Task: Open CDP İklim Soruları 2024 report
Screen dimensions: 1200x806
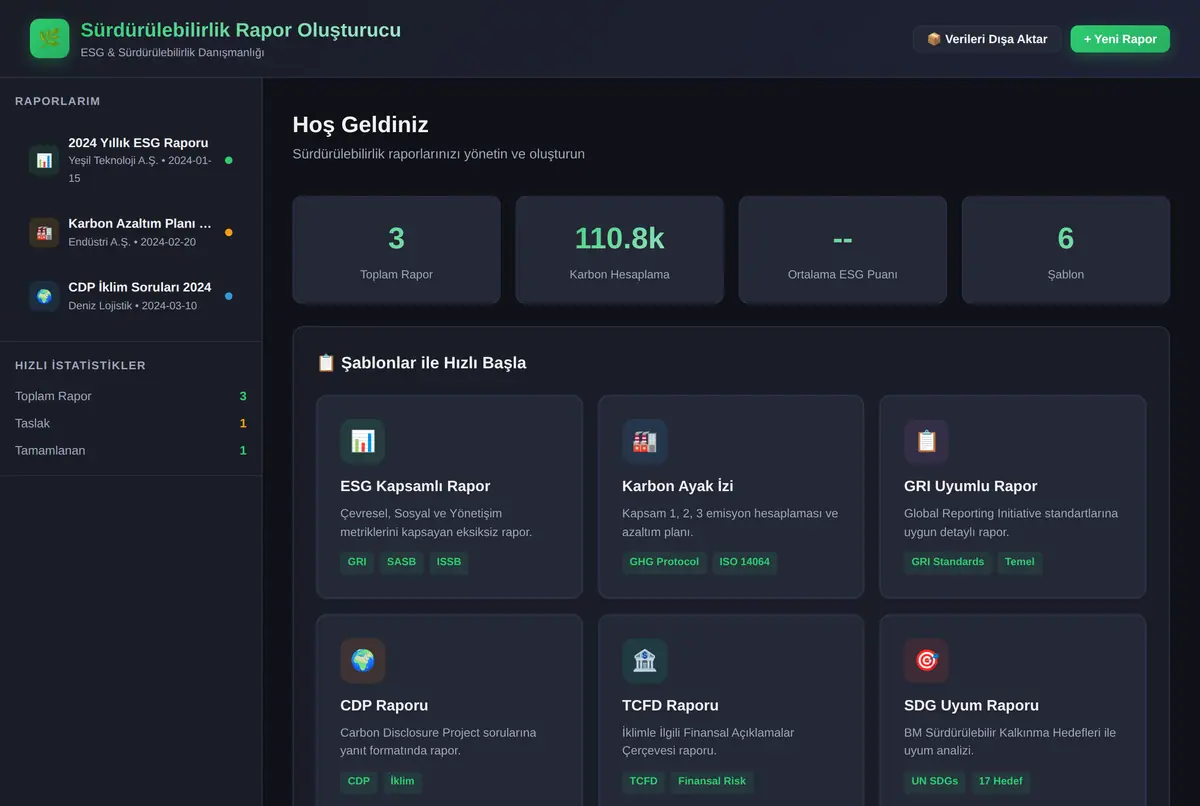Action: pos(131,296)
